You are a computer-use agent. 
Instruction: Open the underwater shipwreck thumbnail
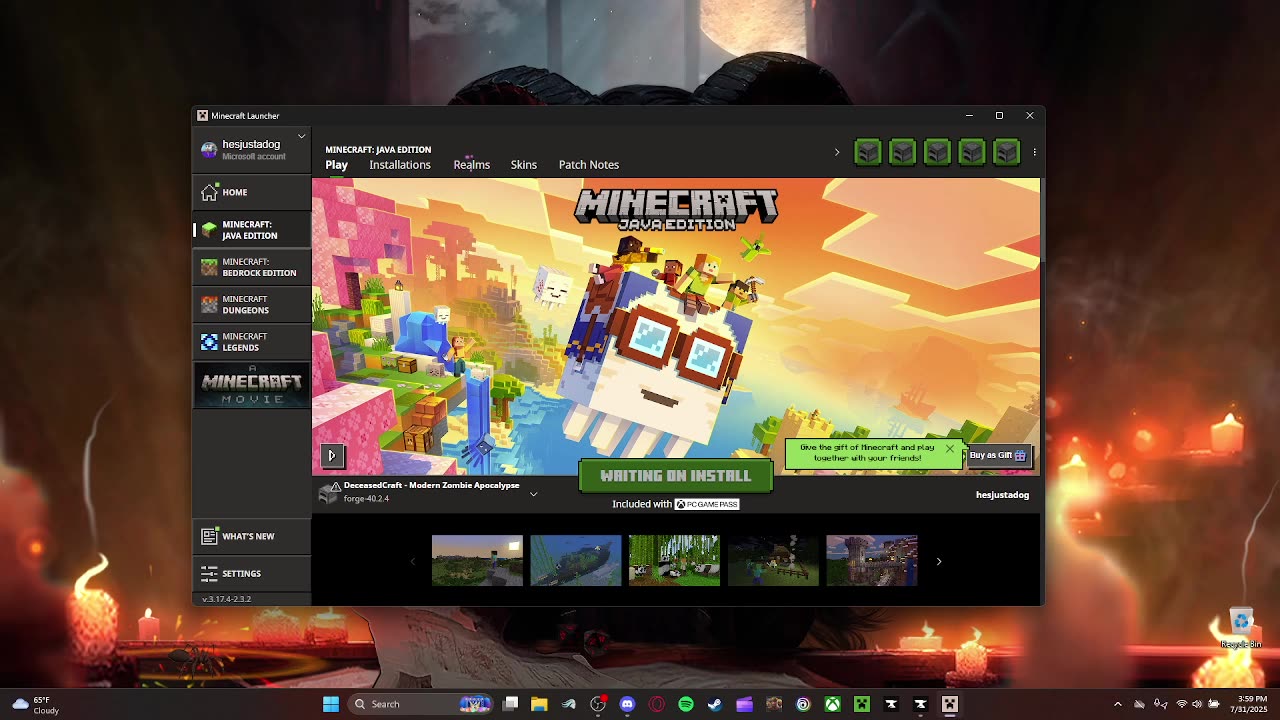576,560
